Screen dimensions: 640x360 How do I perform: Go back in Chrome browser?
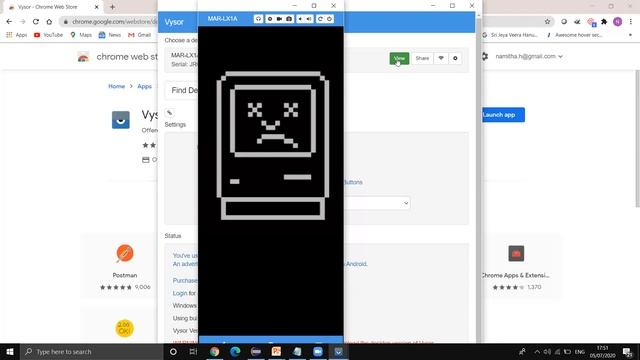pyautogui.click(x=9, y=22)
